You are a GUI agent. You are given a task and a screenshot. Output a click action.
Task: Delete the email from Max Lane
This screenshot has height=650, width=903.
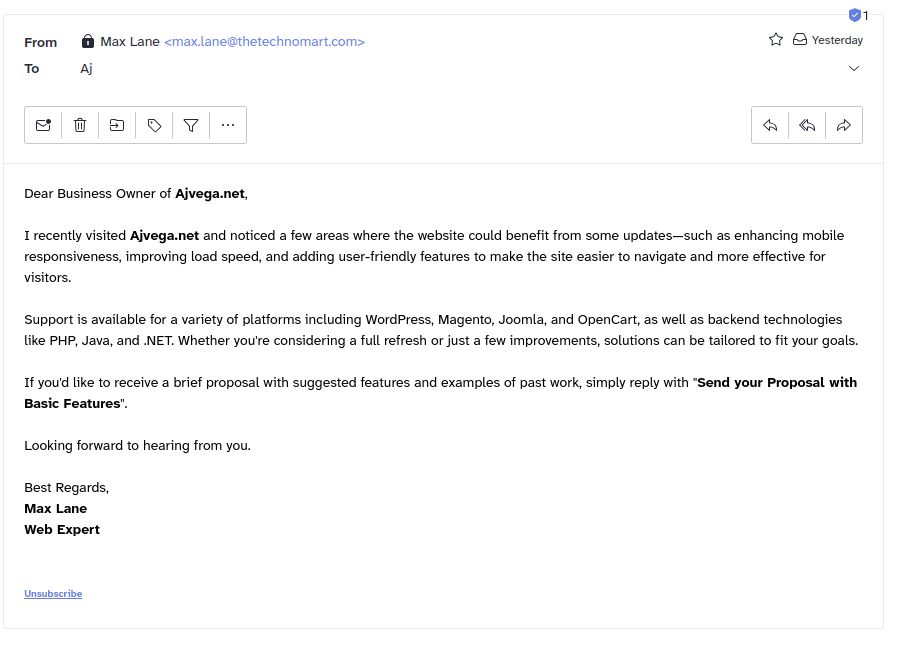(x=80, y=125)
